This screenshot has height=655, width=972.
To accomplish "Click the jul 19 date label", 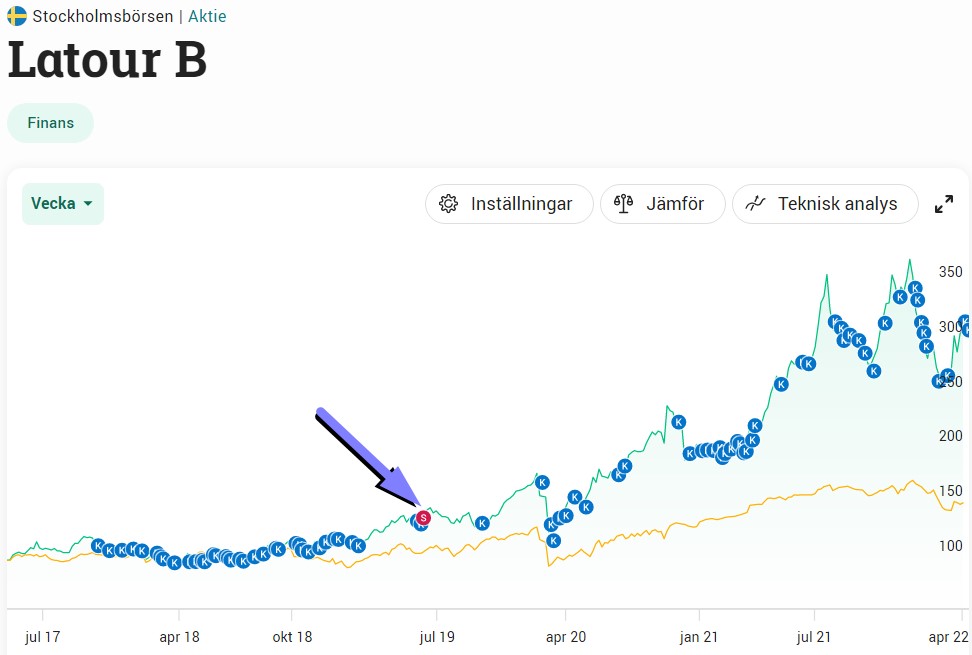I will (436, 637).
